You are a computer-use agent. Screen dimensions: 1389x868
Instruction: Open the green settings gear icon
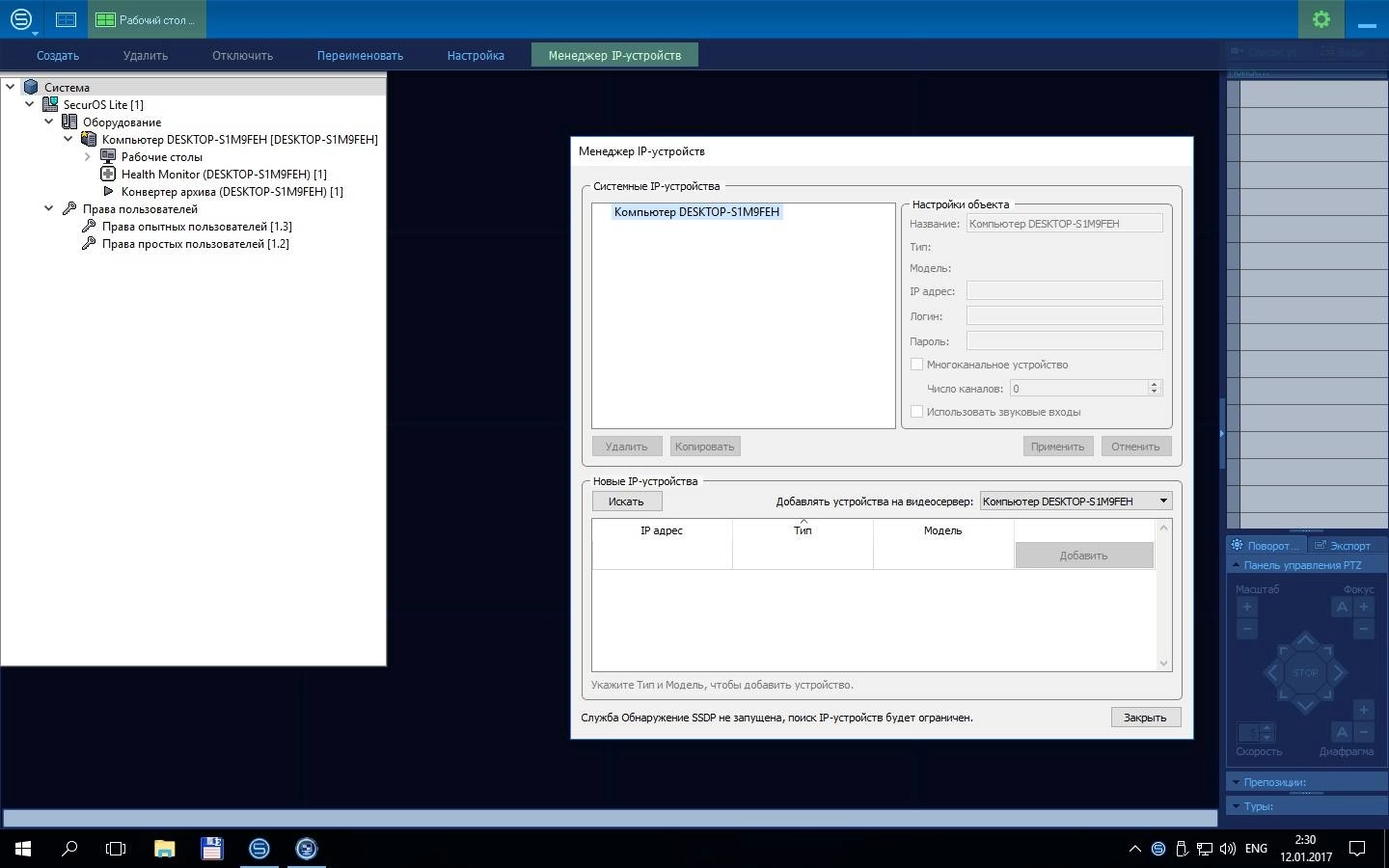pos(1321,19)
